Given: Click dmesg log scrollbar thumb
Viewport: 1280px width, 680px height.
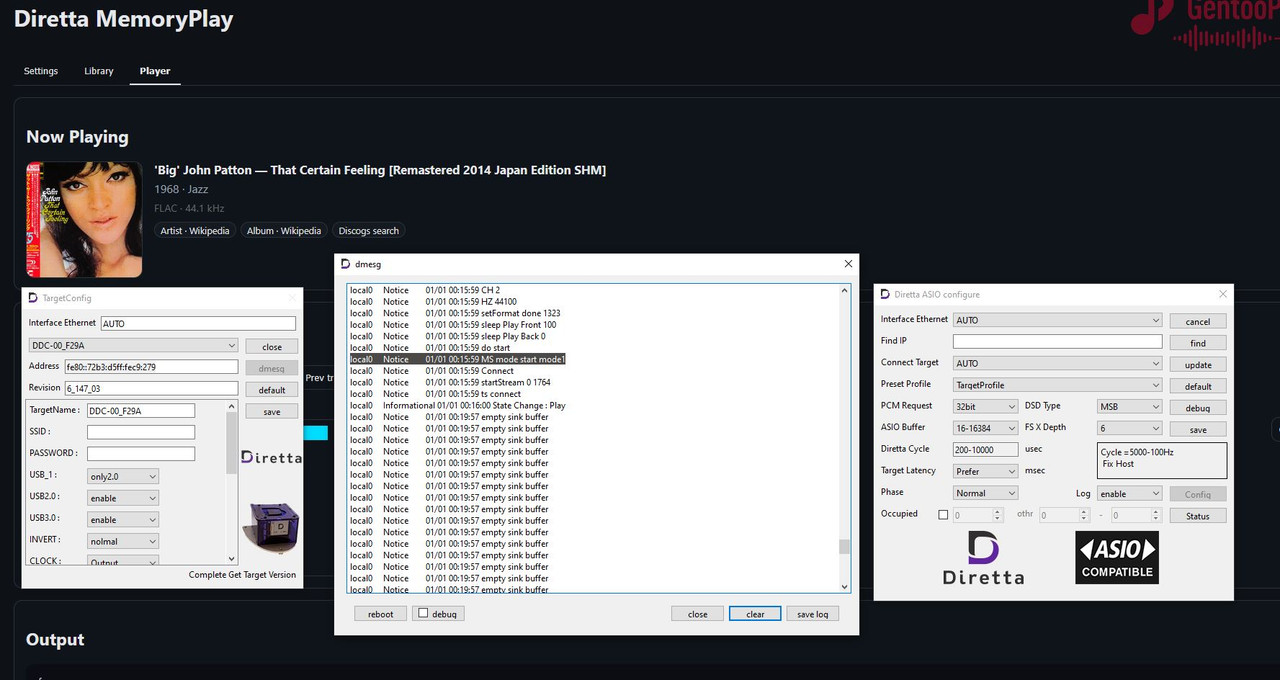Looking at the screenshot, I should [x=844, y=546].
